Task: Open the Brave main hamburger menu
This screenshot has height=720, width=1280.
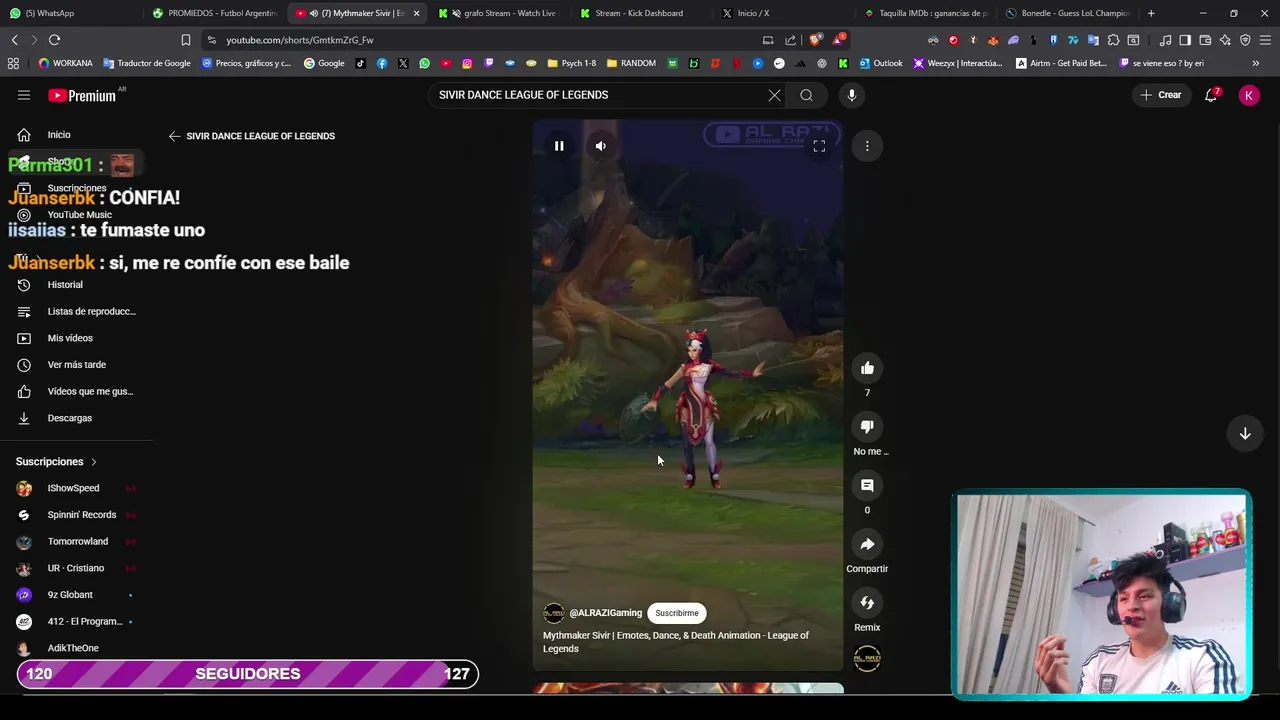Action: (x=1265, y=40)
